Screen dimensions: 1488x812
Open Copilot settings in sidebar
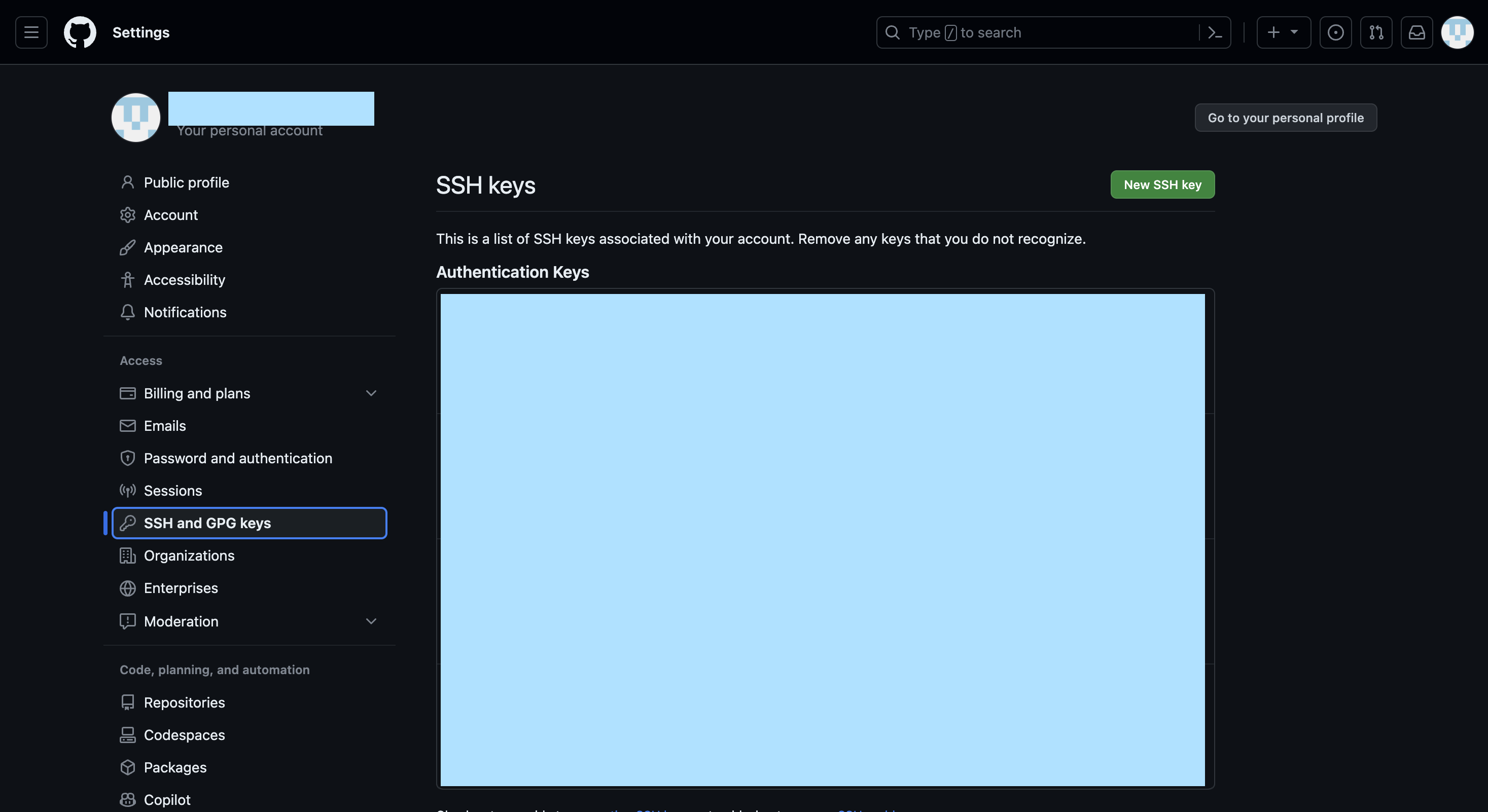(x=167, y=799)
